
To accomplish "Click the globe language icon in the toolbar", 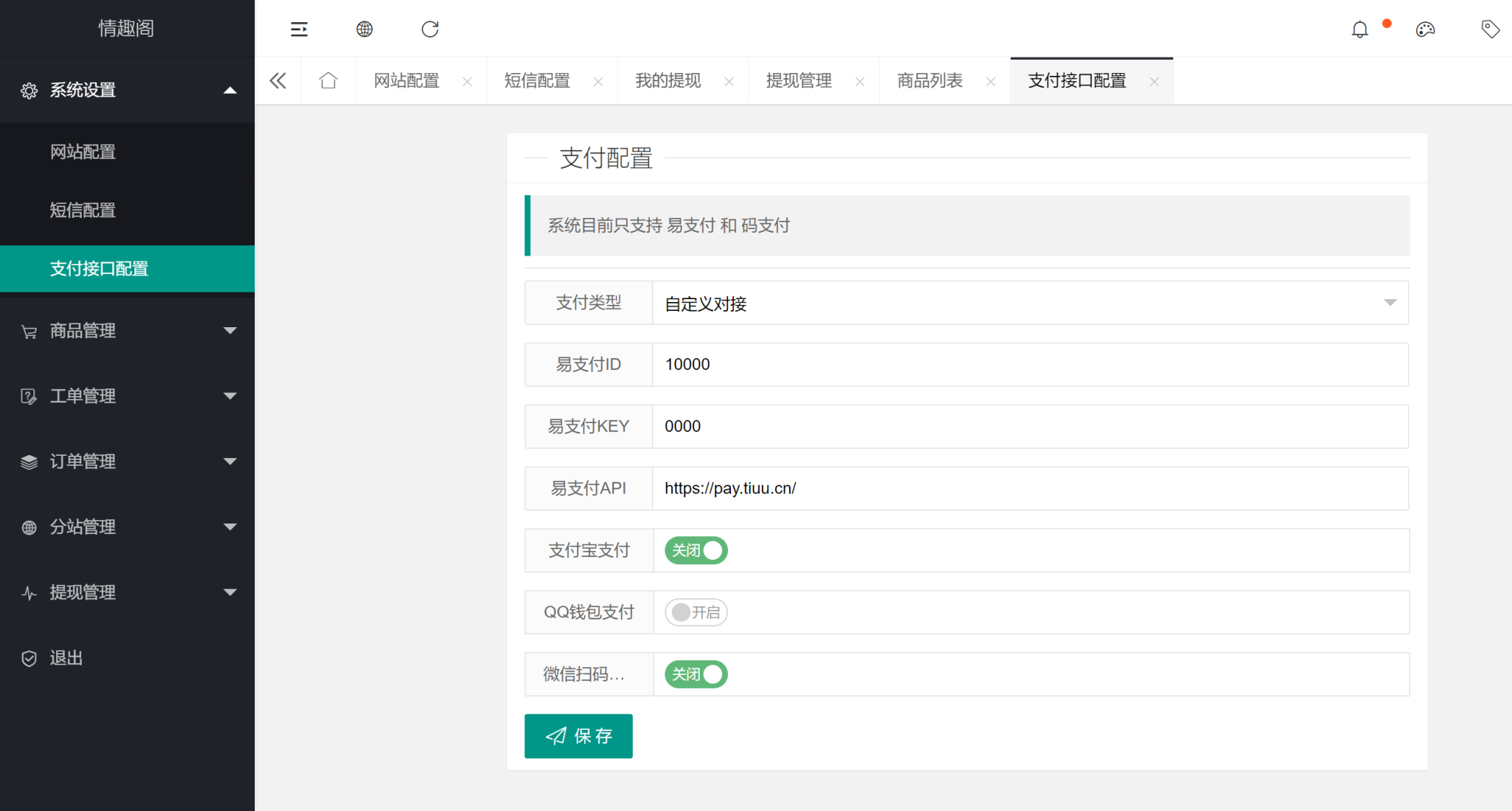I will [364, 29].
